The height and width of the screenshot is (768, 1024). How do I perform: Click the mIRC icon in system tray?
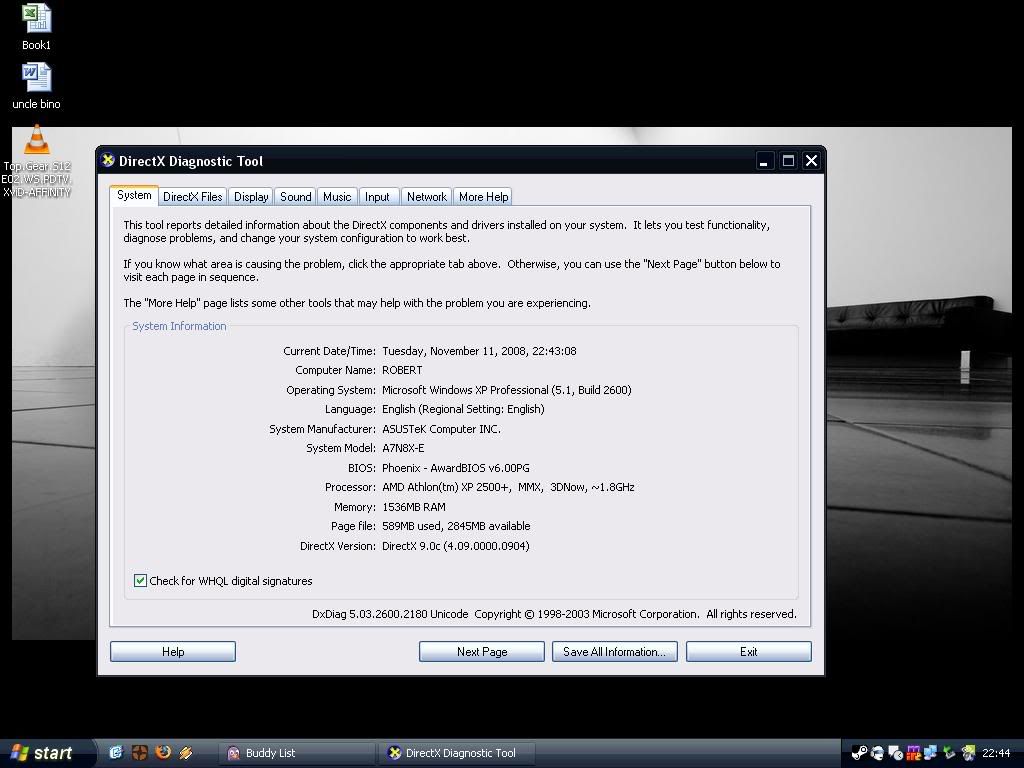click(x=913, y=753)
